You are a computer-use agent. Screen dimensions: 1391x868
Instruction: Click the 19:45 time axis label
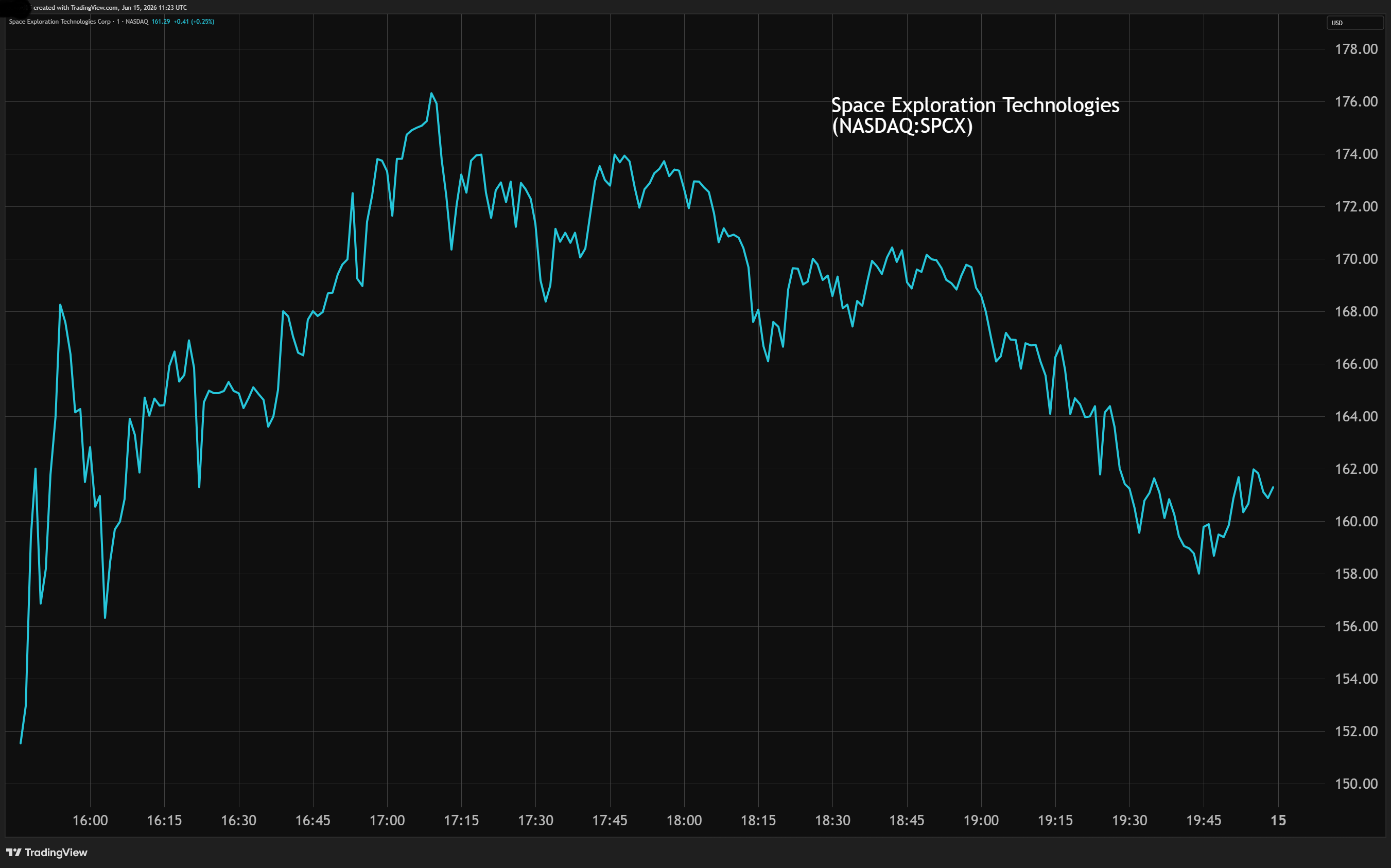coord(1204,820)
